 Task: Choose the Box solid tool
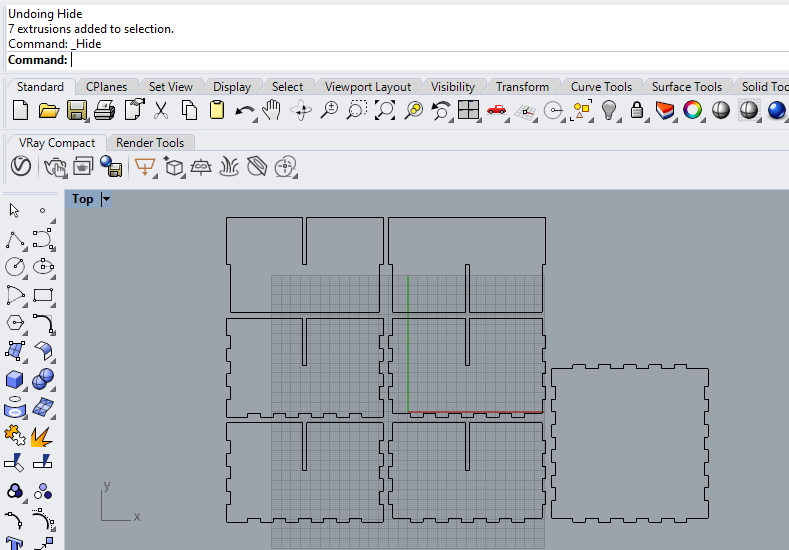click(15, 379)
